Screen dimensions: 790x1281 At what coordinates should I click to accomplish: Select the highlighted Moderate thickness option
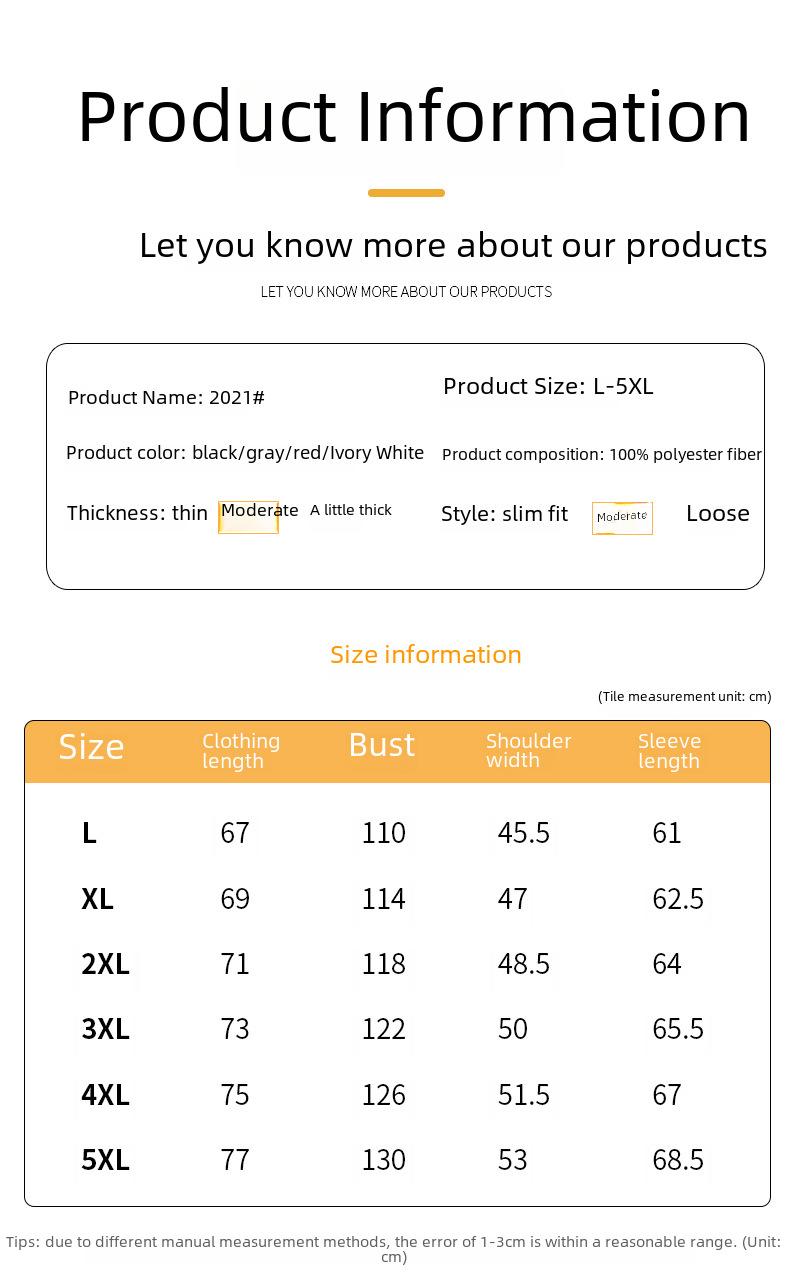(249, 517)
